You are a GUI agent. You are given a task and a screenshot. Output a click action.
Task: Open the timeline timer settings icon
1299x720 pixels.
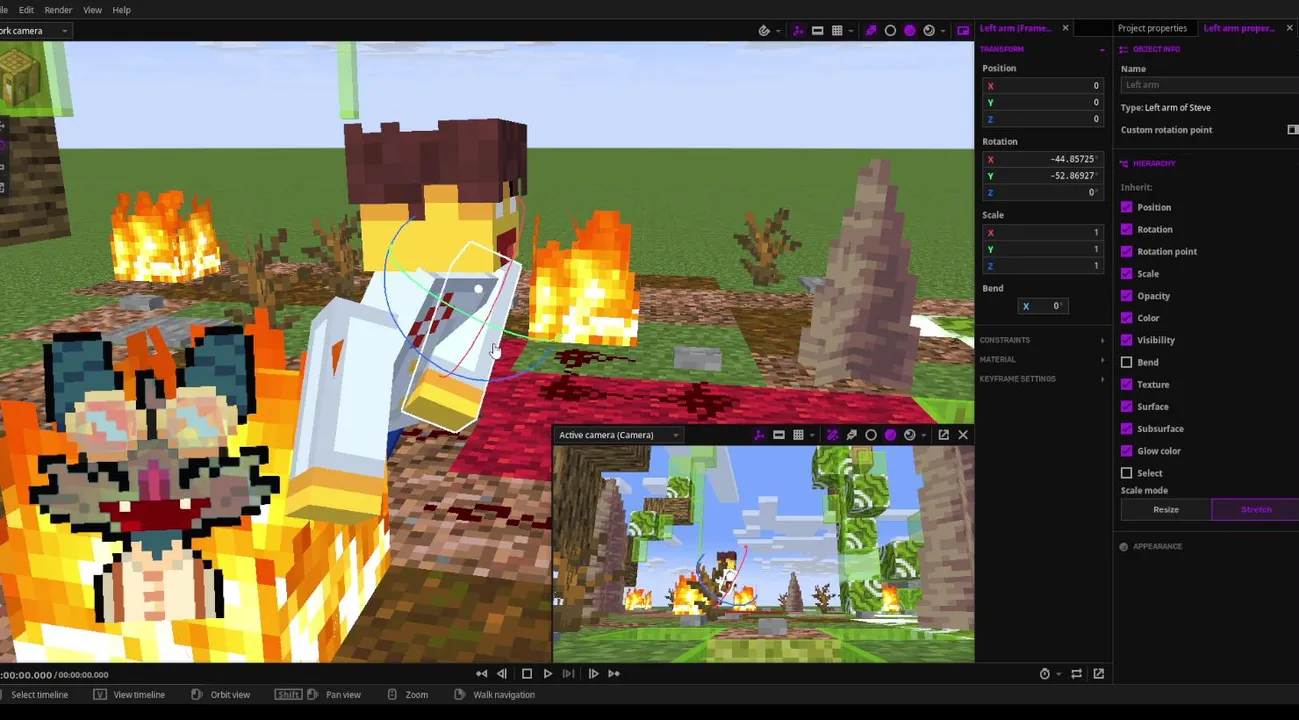[x=1045, y=674]
